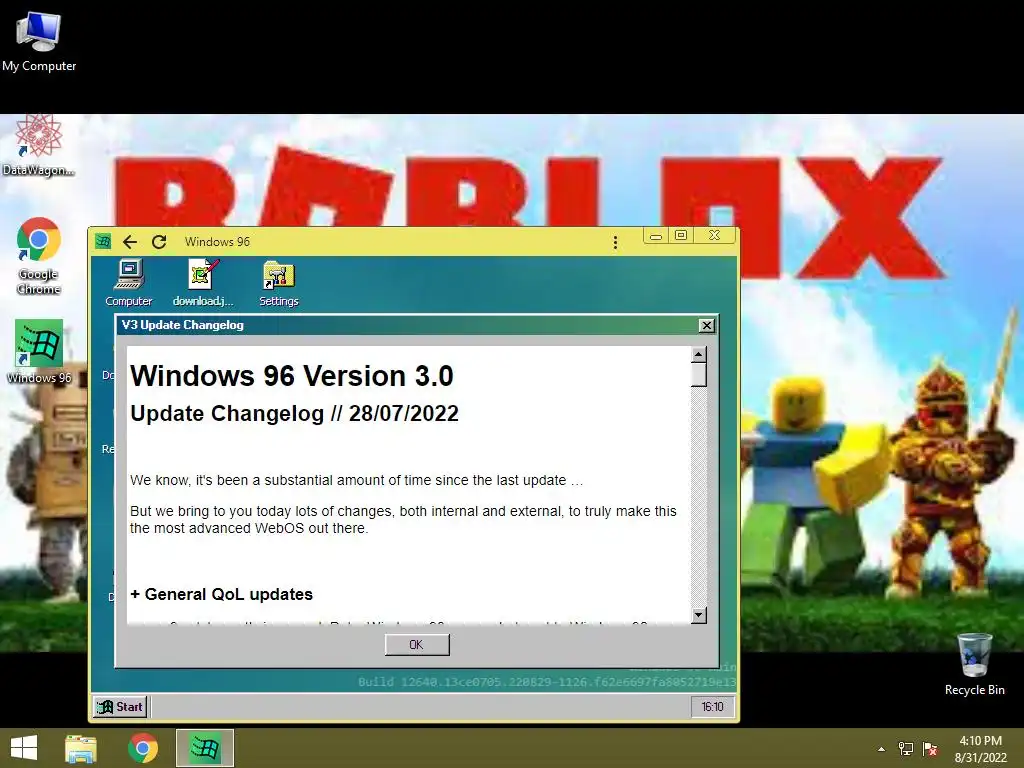Open File Explorer from the taskbar
Screen dimensions: 1024x768
[81, 748]
